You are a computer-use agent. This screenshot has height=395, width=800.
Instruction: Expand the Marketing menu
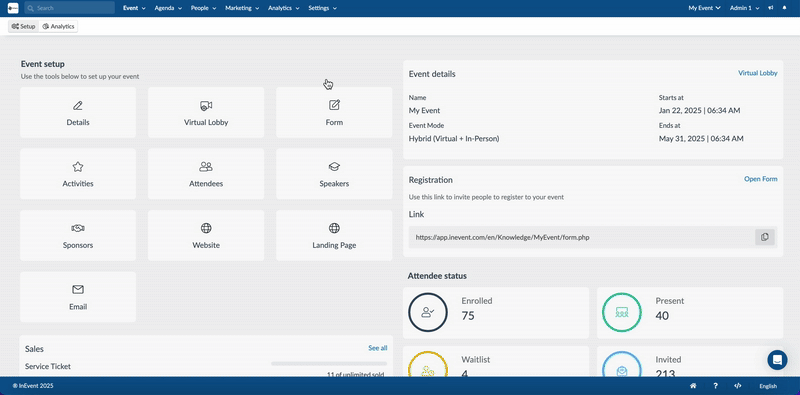pos(242,8)
